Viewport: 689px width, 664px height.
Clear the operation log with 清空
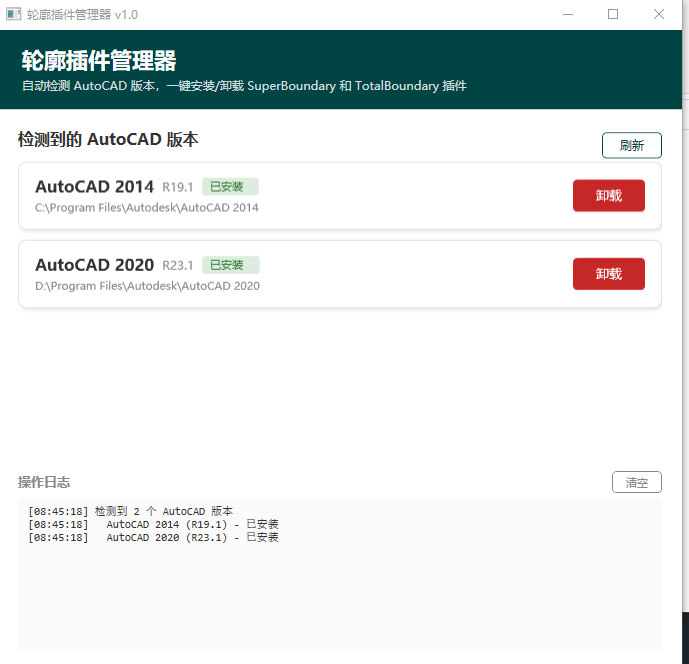(x=637, y=482)
